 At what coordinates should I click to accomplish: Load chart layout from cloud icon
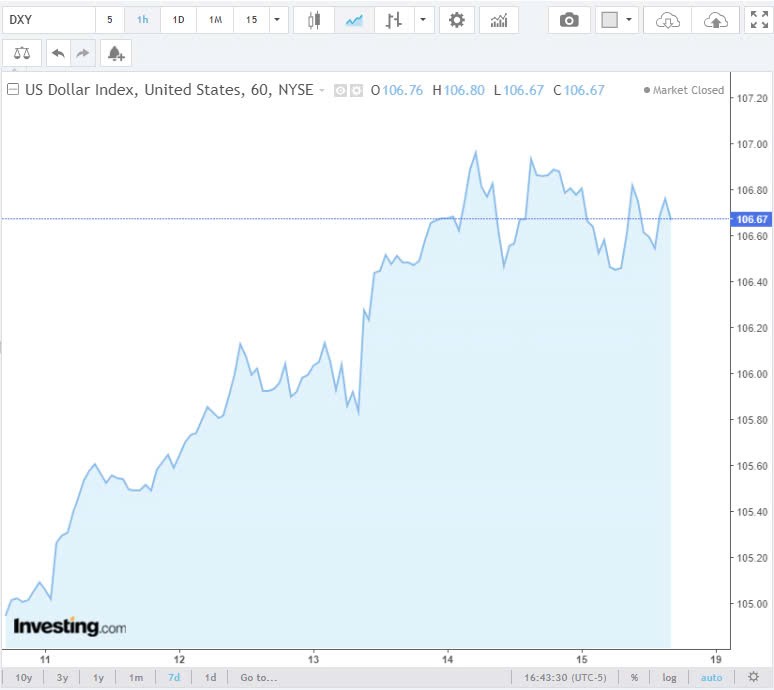point(667,20)
